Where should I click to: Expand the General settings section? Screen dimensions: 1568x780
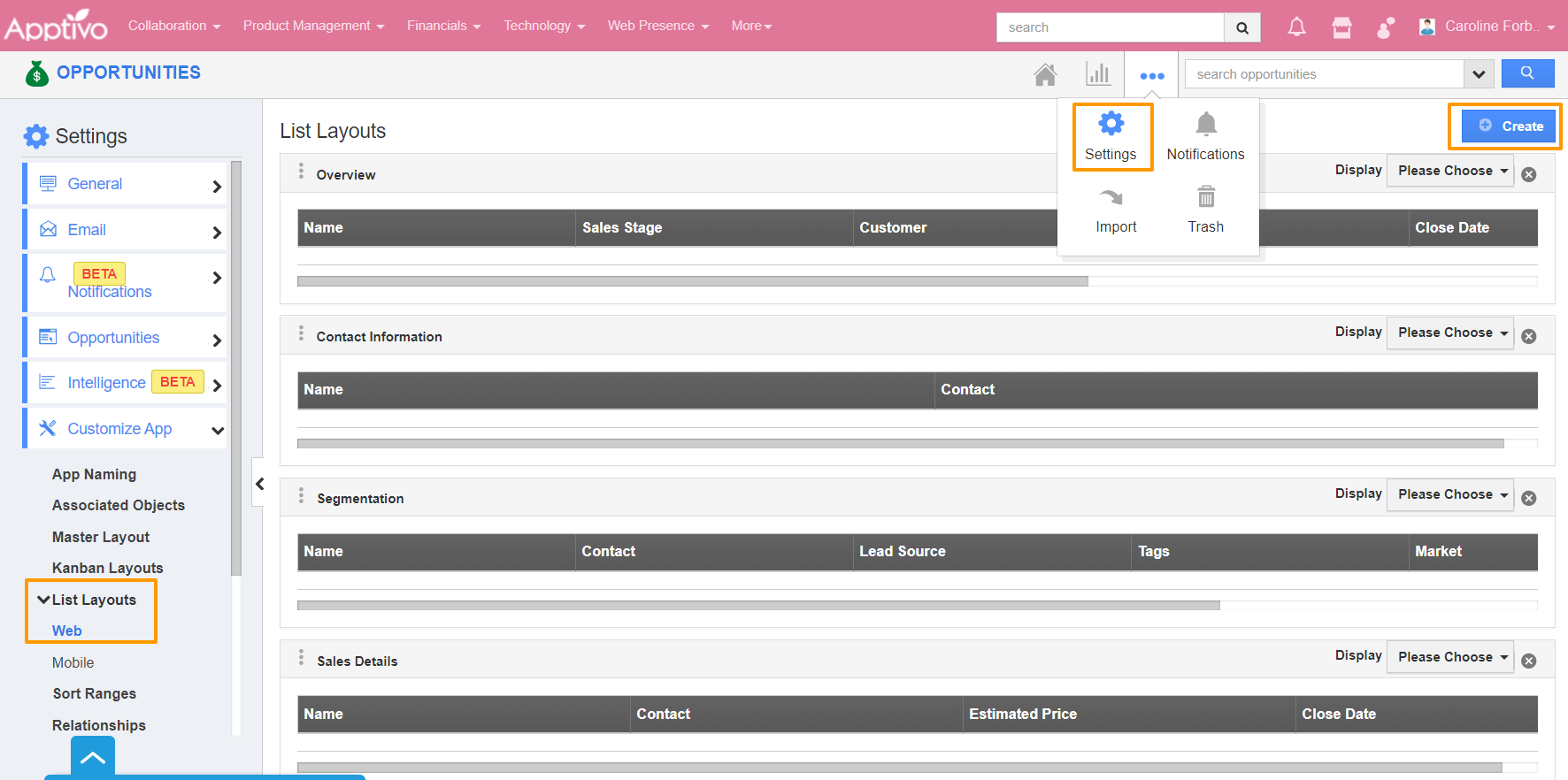click(125, 184)
